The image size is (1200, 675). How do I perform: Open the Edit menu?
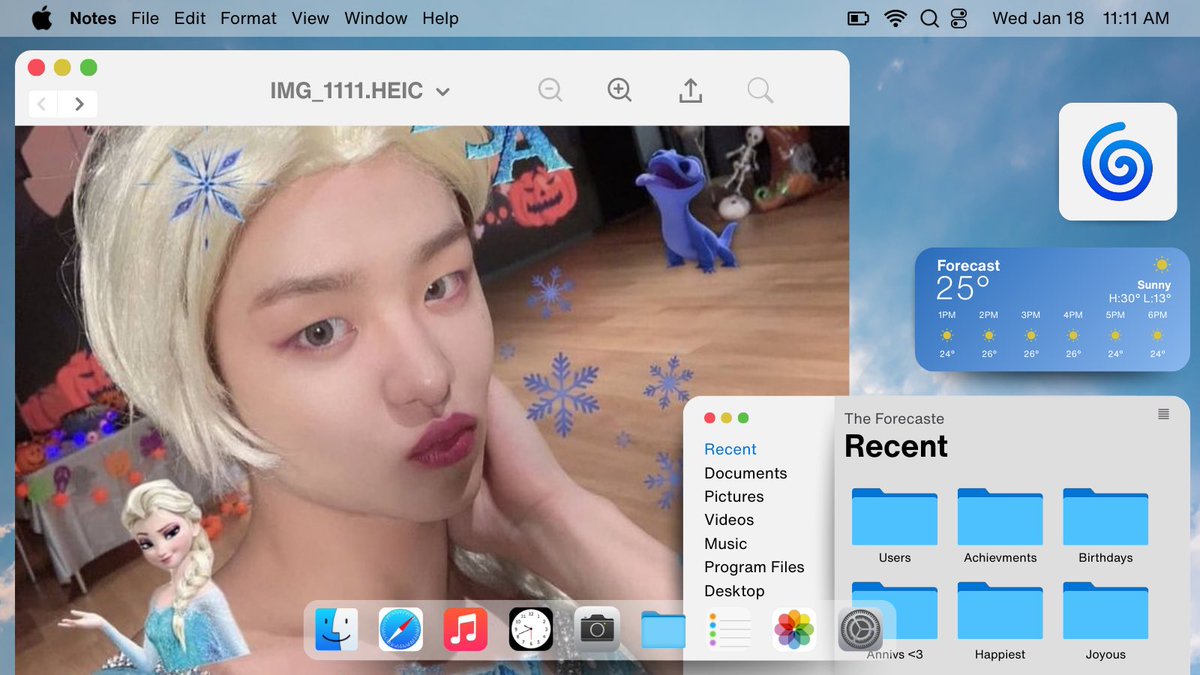190,18
